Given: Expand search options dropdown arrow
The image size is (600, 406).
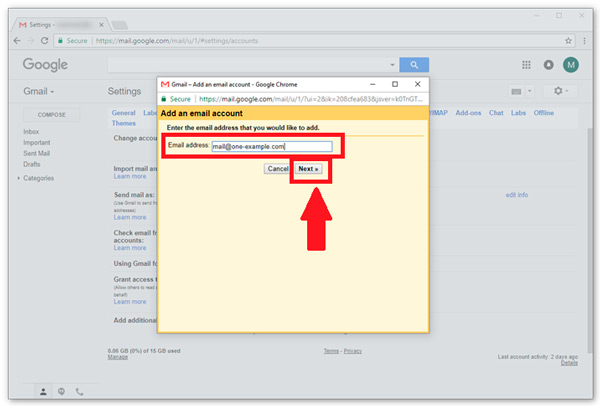Looking at the screenshot, I should [x=392, y=65].
